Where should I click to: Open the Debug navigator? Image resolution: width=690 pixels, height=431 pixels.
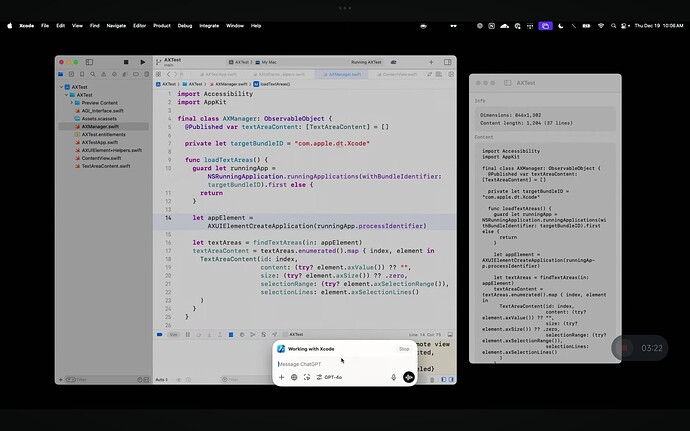(x=125, y=74)
